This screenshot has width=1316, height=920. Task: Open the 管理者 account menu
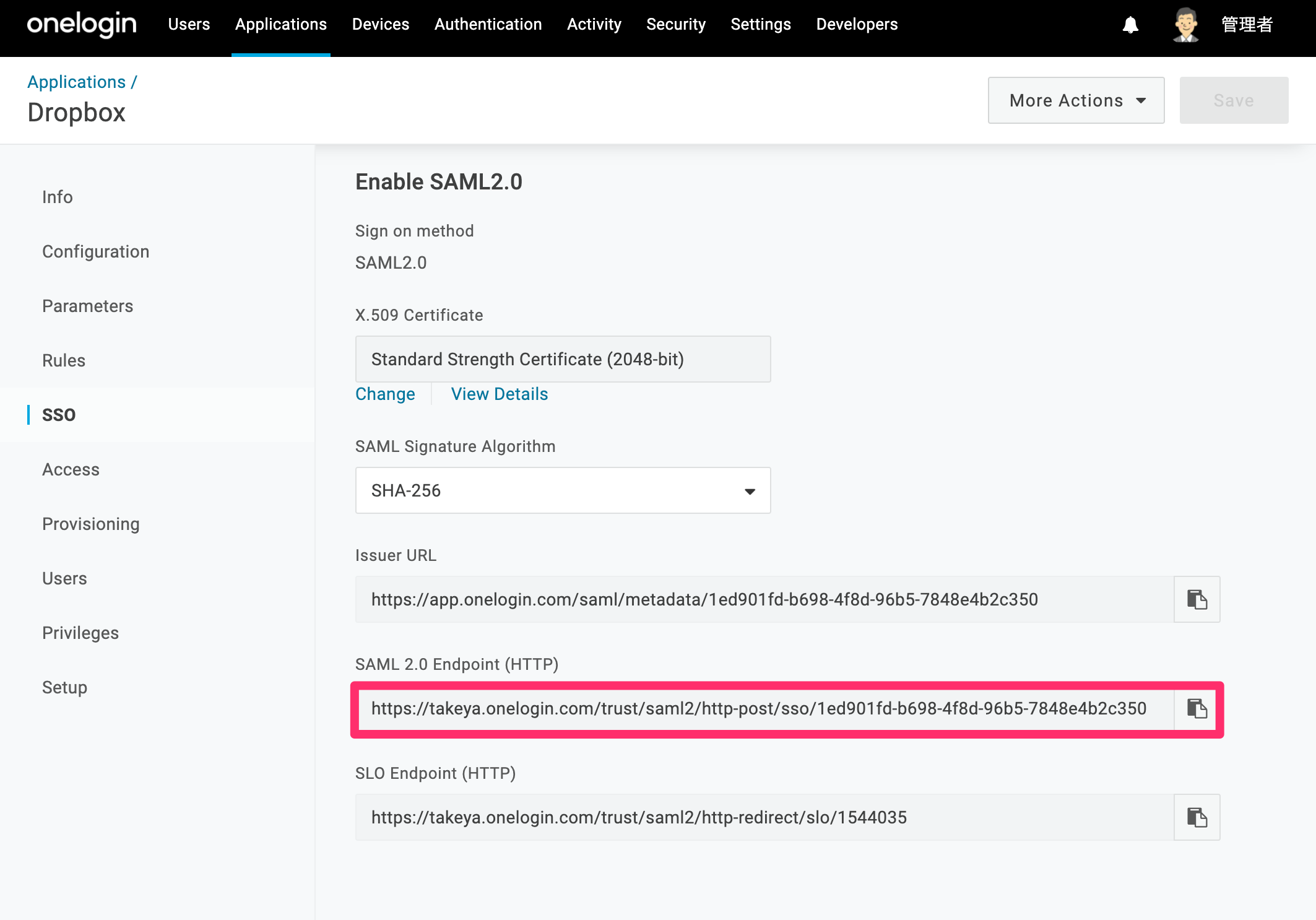[x=1247, y=25]
